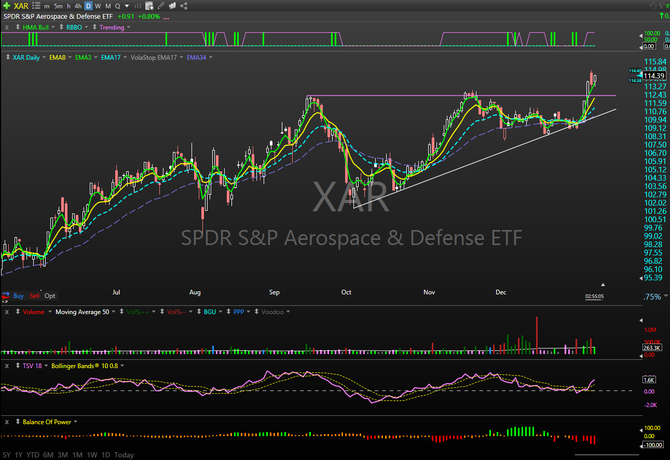Viewport: 670px width, 460px height.
Task: Open the EMA3 settings dropdown
Action: pyautogui.click(x=96, y=57)
